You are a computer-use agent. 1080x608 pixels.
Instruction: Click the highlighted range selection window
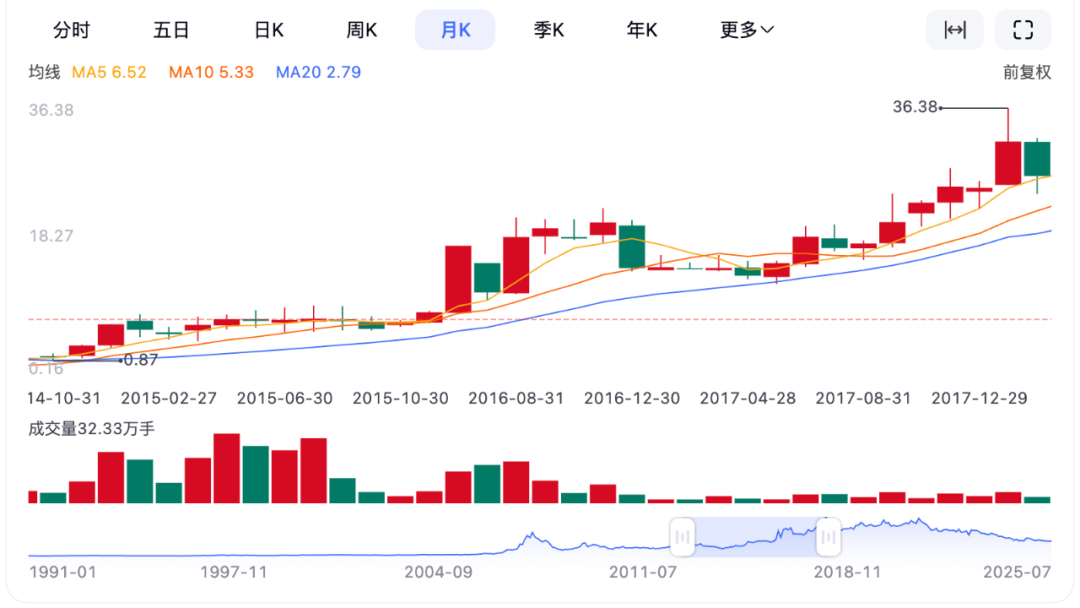tap(756, 537)
